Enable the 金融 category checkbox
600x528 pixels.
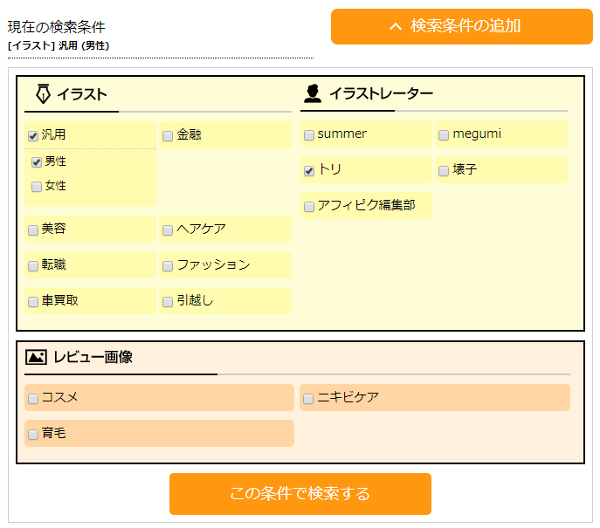pyautogui.click(x=168, y=136)
